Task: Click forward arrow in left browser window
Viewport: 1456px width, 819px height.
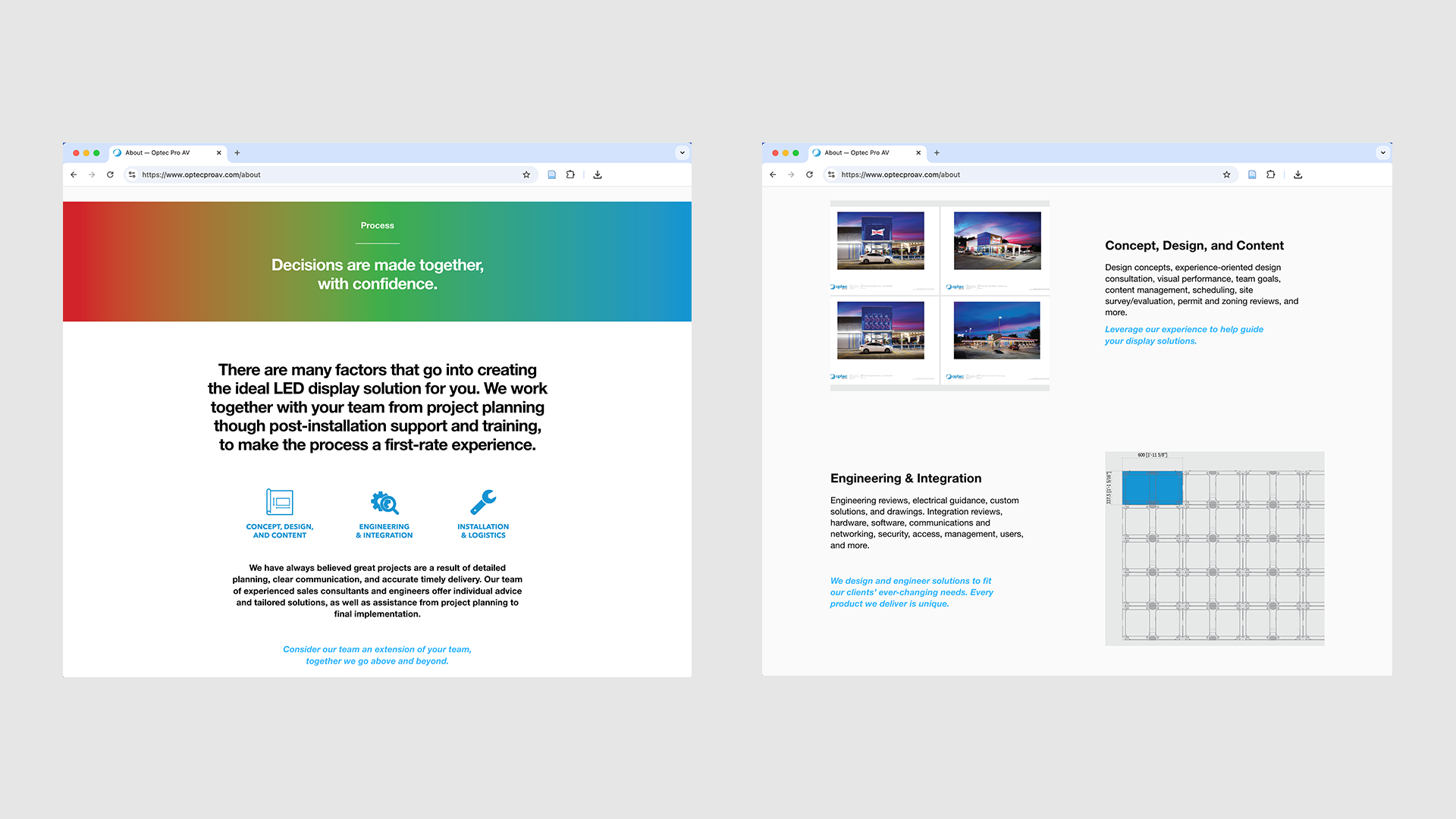Action: 92,174
